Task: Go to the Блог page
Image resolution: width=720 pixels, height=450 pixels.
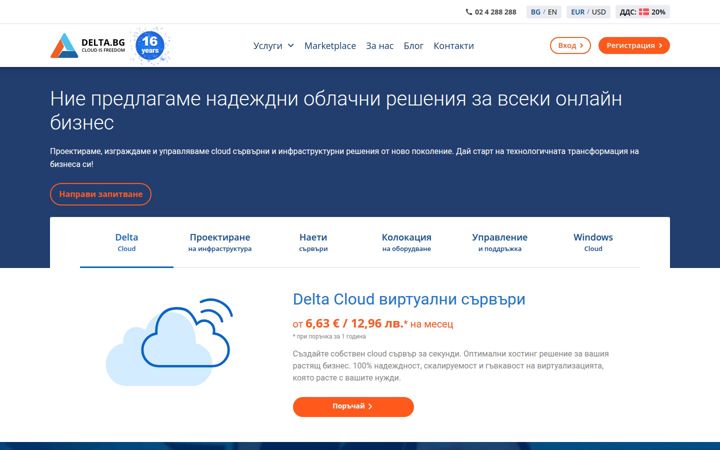Action: [413, 45]
